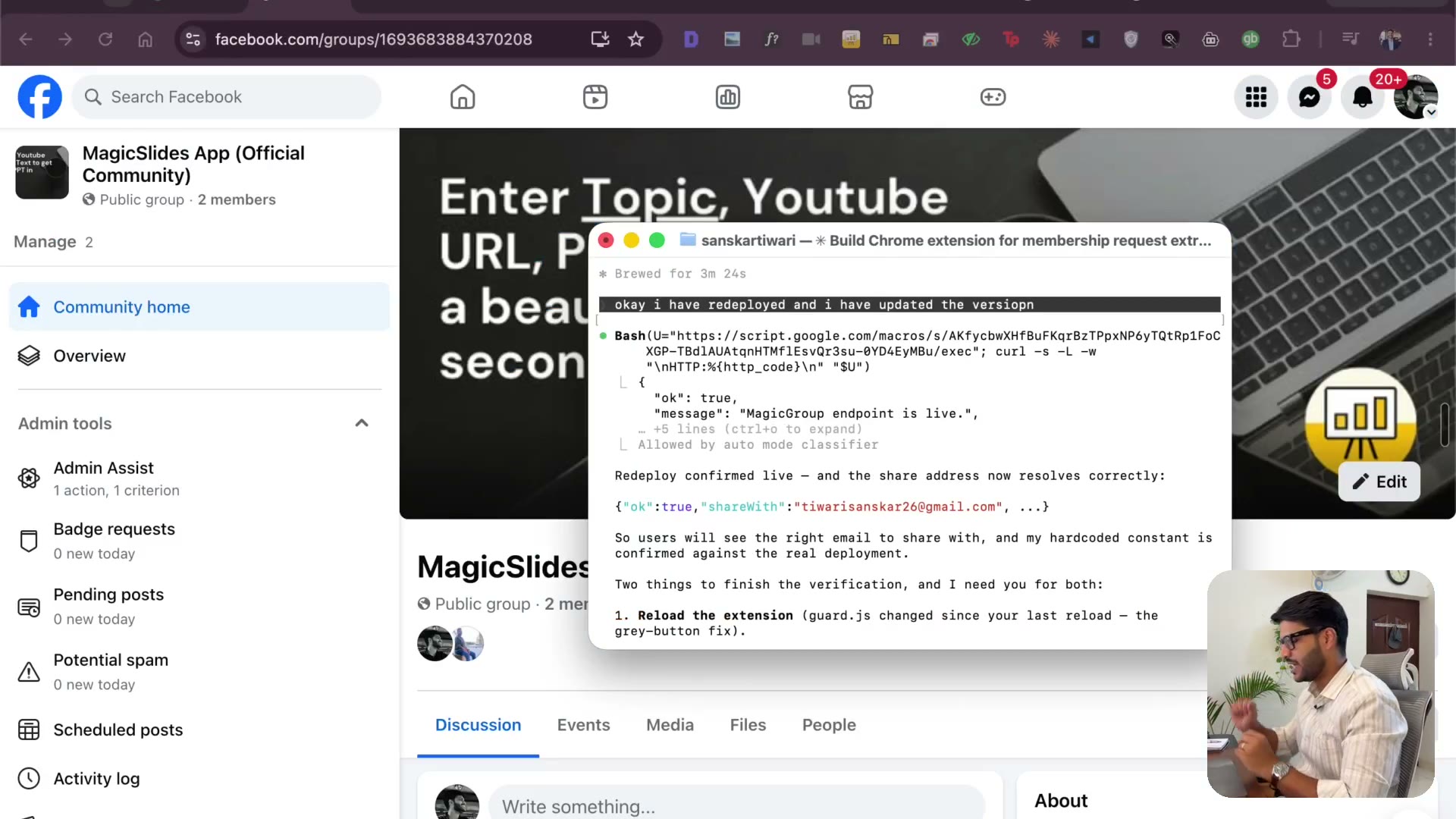Screen dimensions: 1456x819
Task: Open the notifications bell
Action: coord(1363,97)
